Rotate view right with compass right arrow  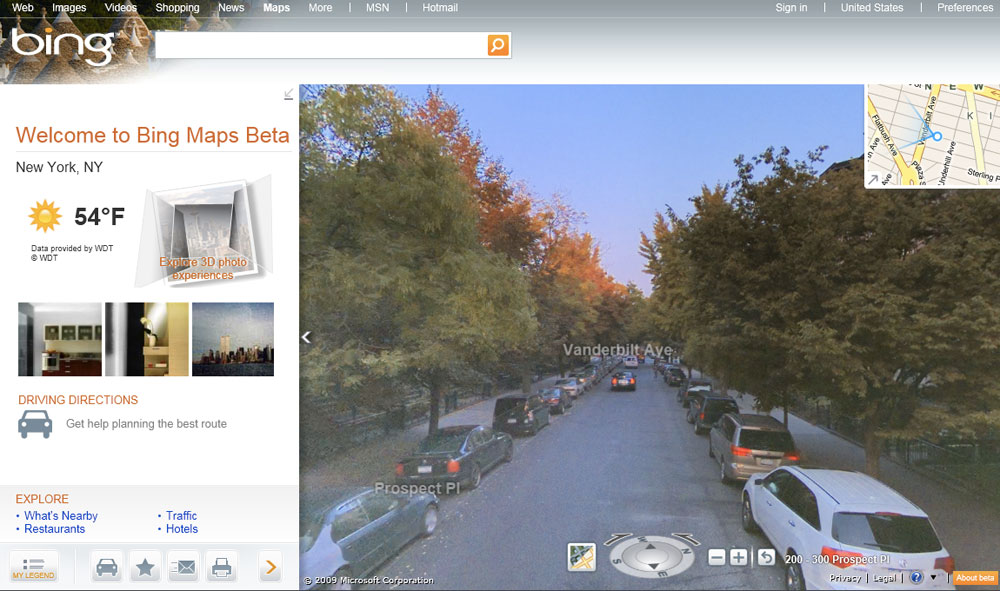pos(686,539)
